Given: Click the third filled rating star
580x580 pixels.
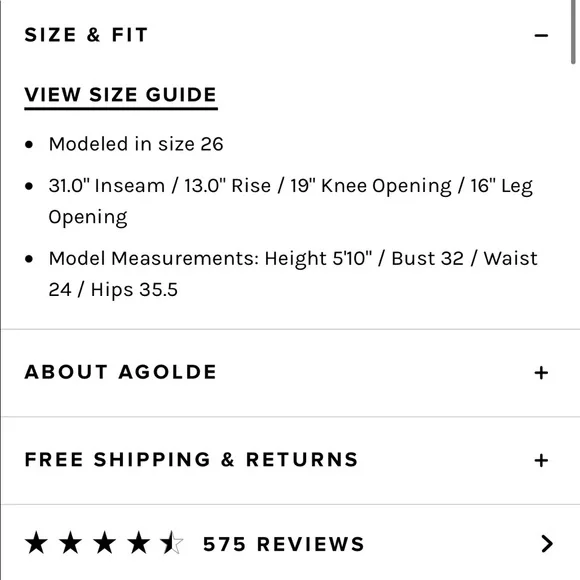Looking at the screenshot, I should (x=104, y=543).
